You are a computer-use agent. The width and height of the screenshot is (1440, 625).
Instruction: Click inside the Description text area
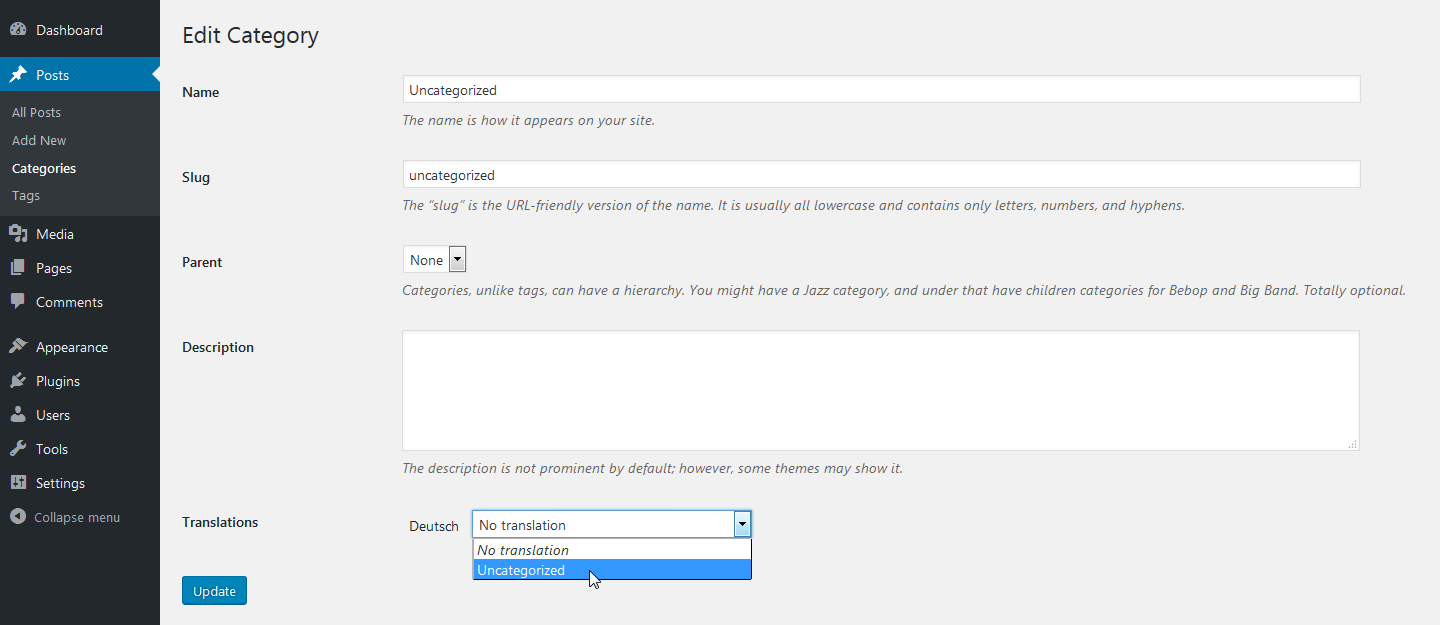point(880,390)
